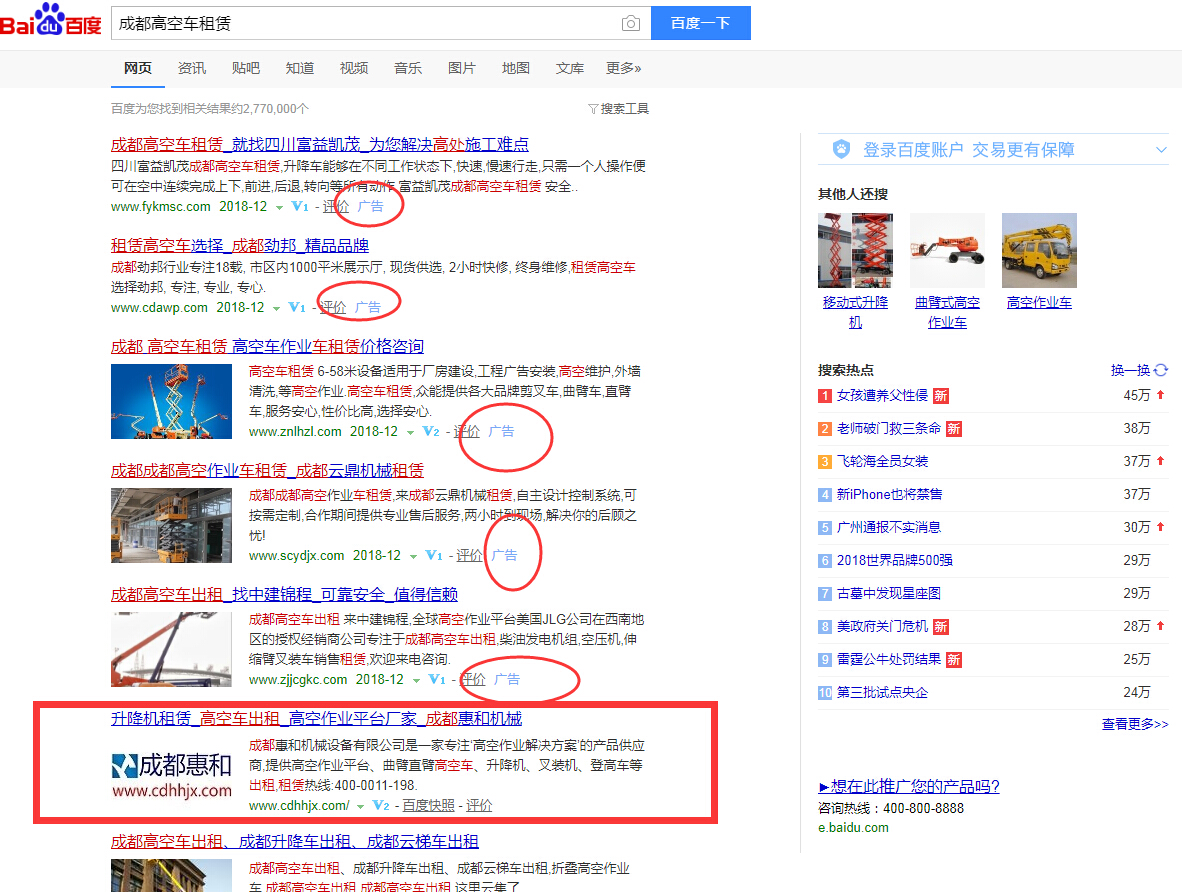Open result 升降机租赁_高空车出租_成都惠和机械
Screen dimensions: 1182x892
click(x=317, y=719)
